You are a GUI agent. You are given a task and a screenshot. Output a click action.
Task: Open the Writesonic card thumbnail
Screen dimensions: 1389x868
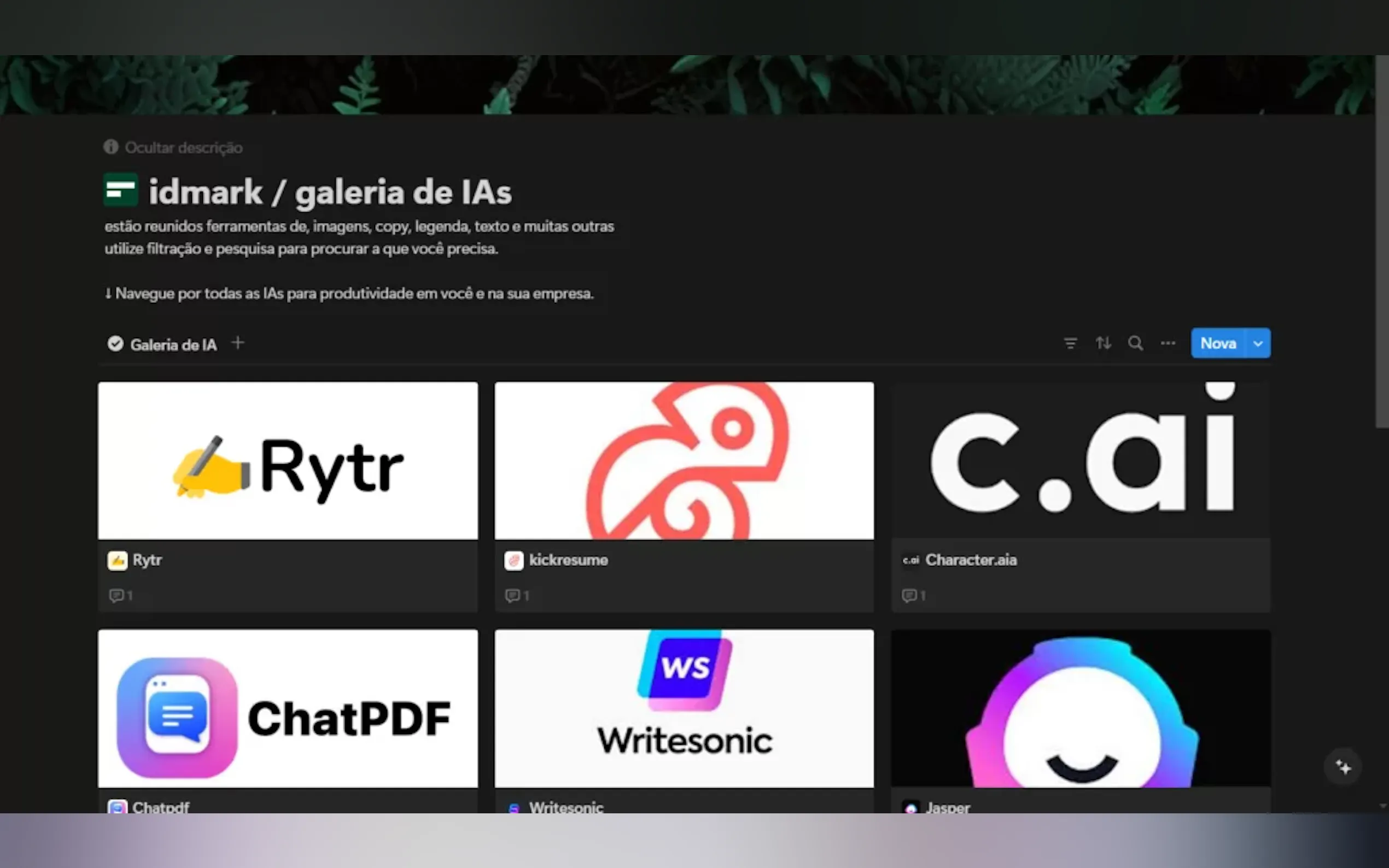(x=684, y=708)
